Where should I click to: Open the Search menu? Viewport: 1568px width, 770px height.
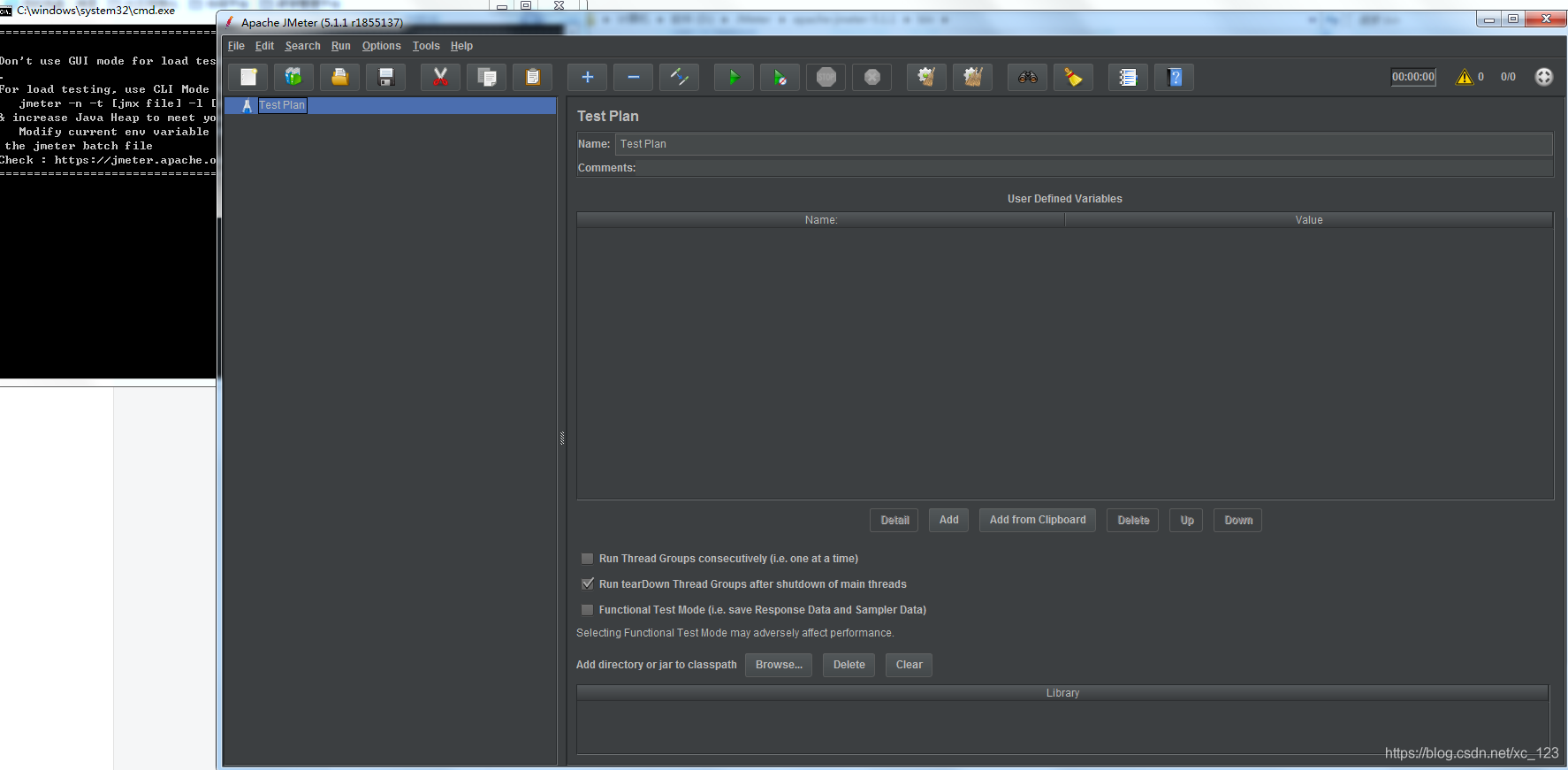[x=302, y=46]
